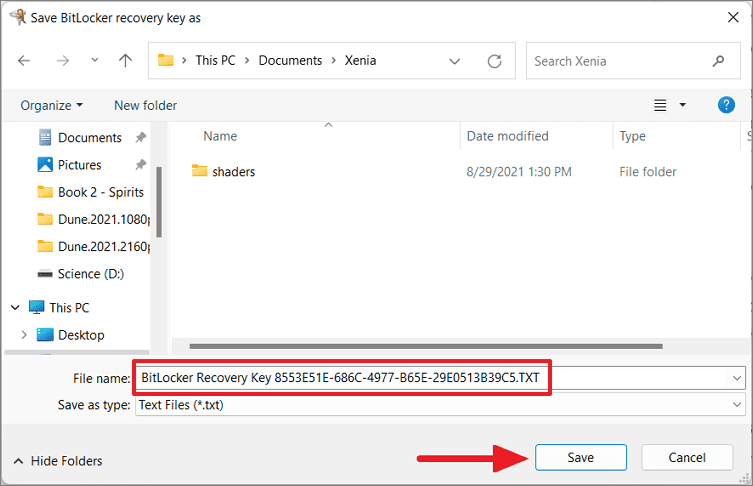Click the File folder type cell
Screen dimensions: 753x486
(647, 172)
